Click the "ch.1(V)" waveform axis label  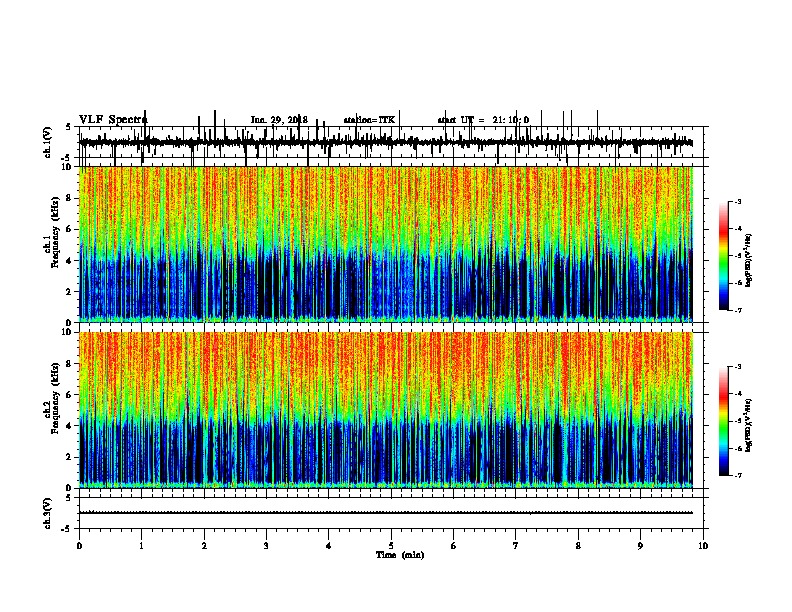47,142
